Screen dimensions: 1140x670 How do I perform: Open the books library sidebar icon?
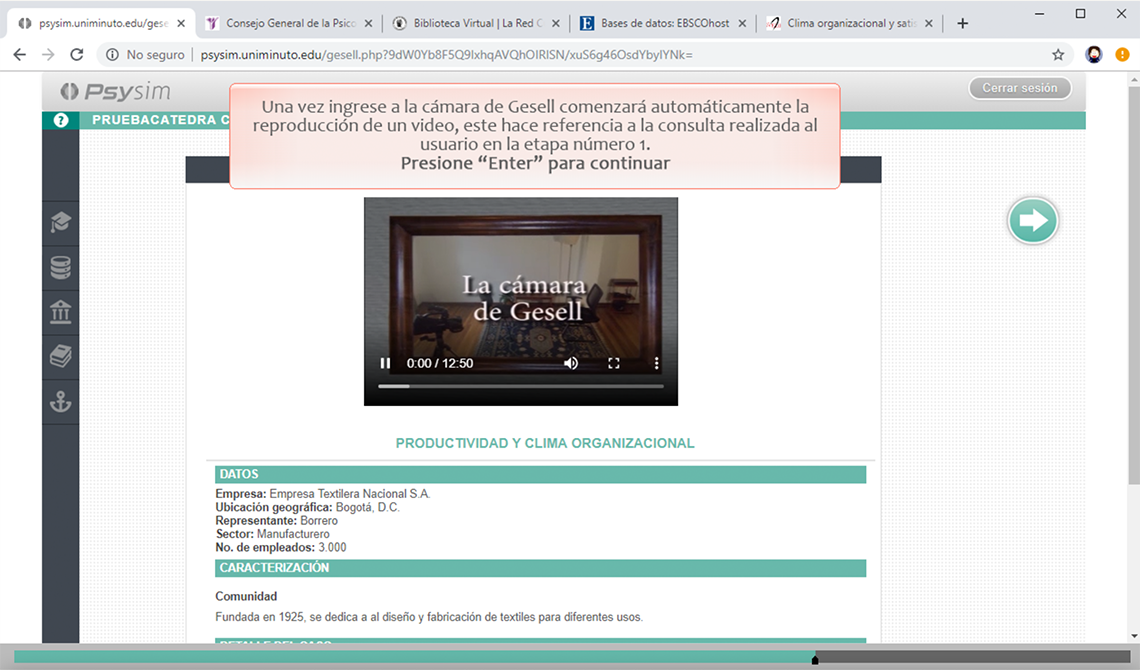tap(60, 356)
